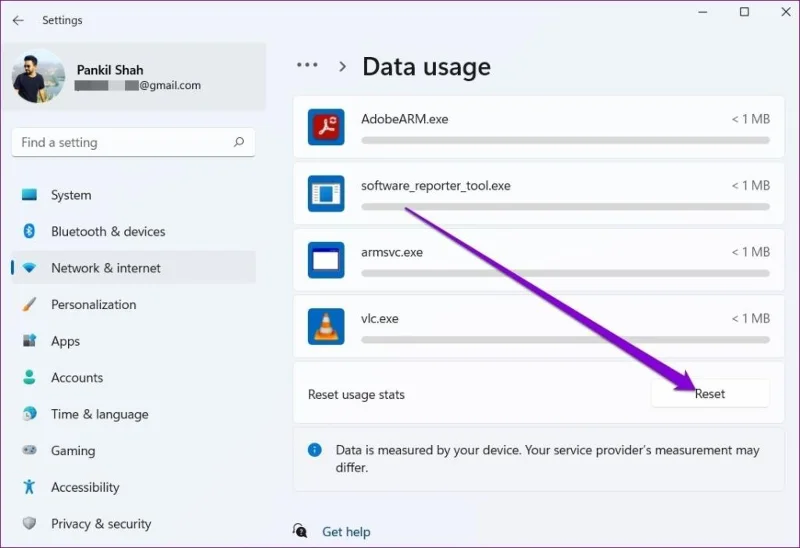The image size is (800, 548).
Task: Go to Privacy & security settings
Action: (133, 524)
